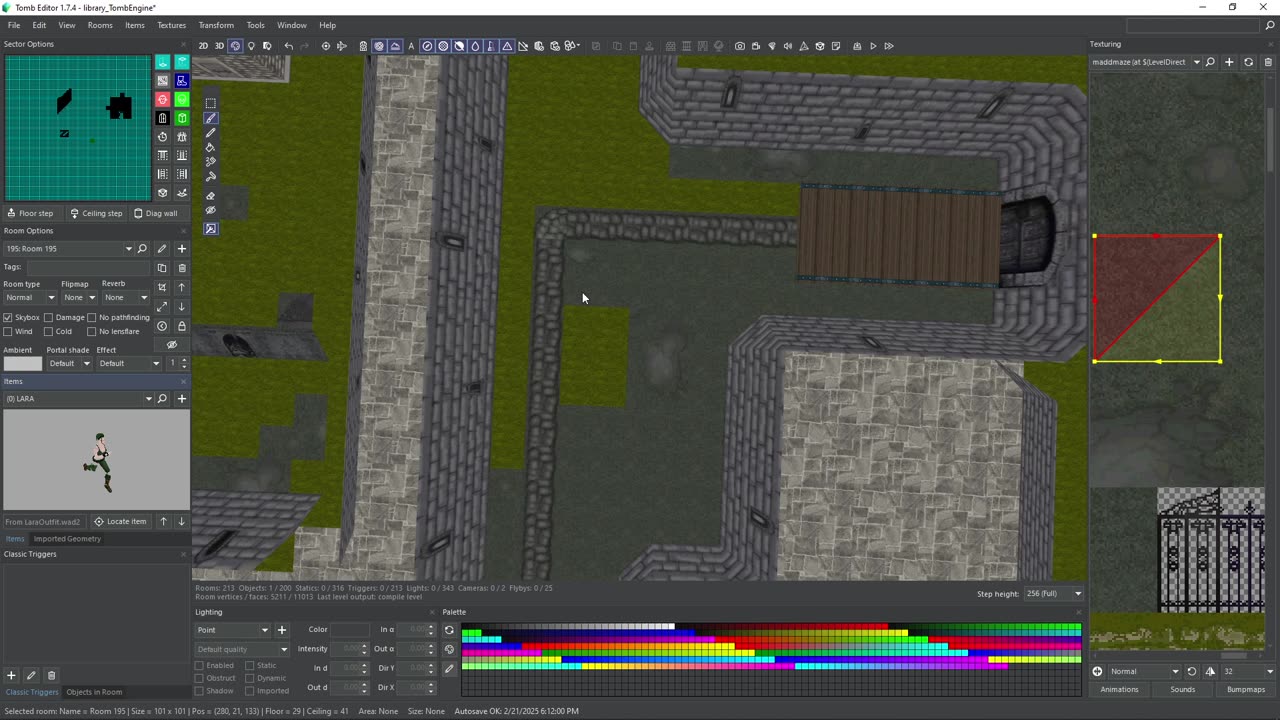The width and height of the screenshot is (1280, 720).
Task: Toggle room hidden eye icon
Action: [x=171, y=345]
